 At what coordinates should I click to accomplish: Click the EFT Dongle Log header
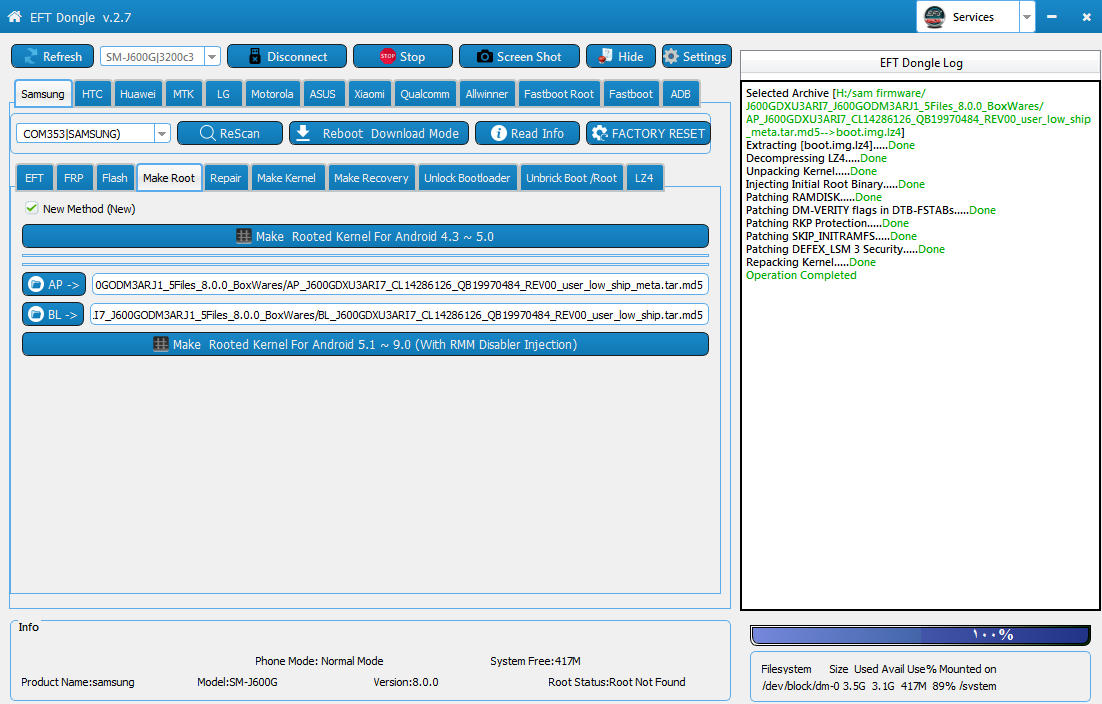[x=921, y=63]
